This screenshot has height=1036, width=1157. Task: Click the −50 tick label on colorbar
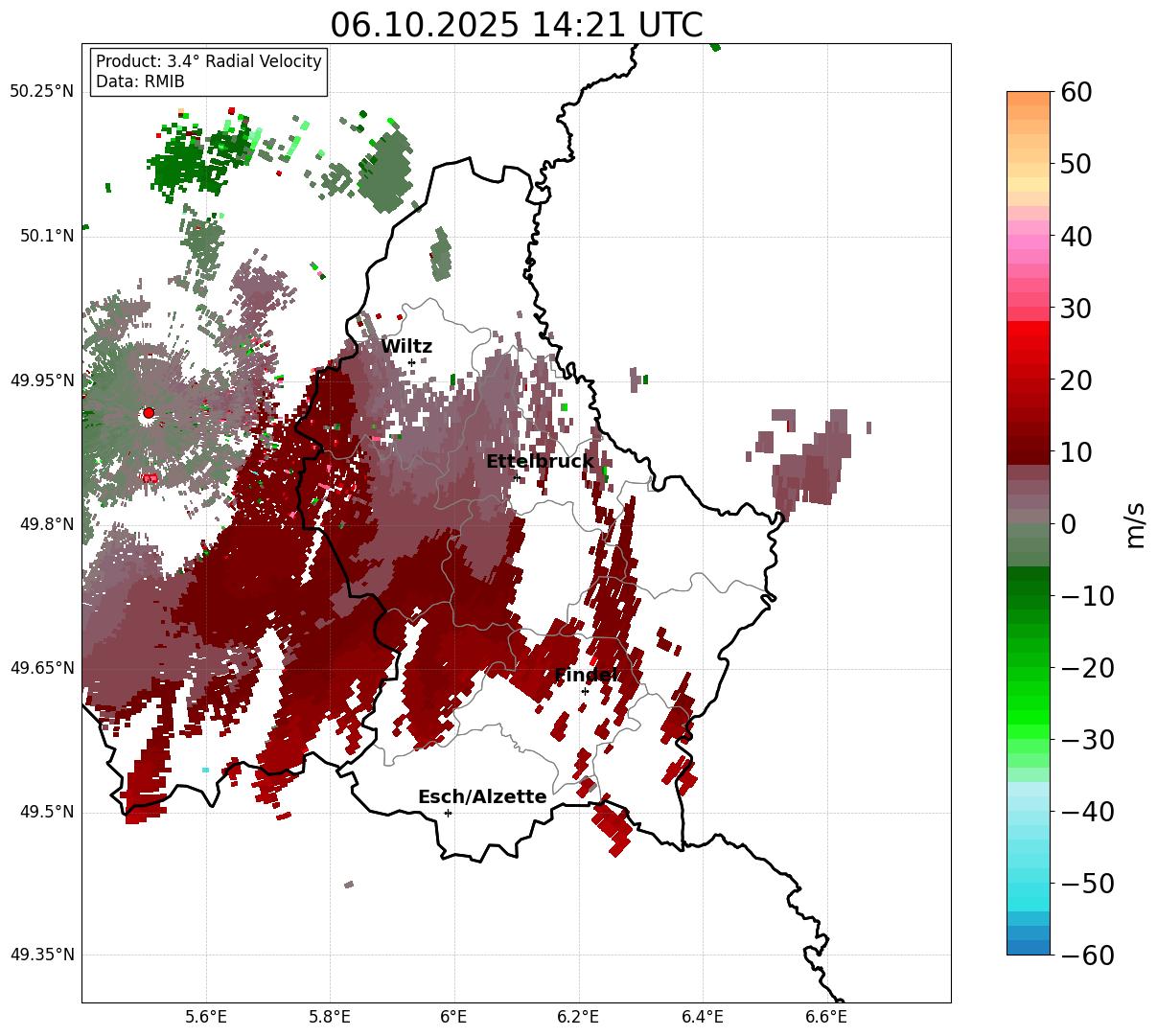point(1087,884)
